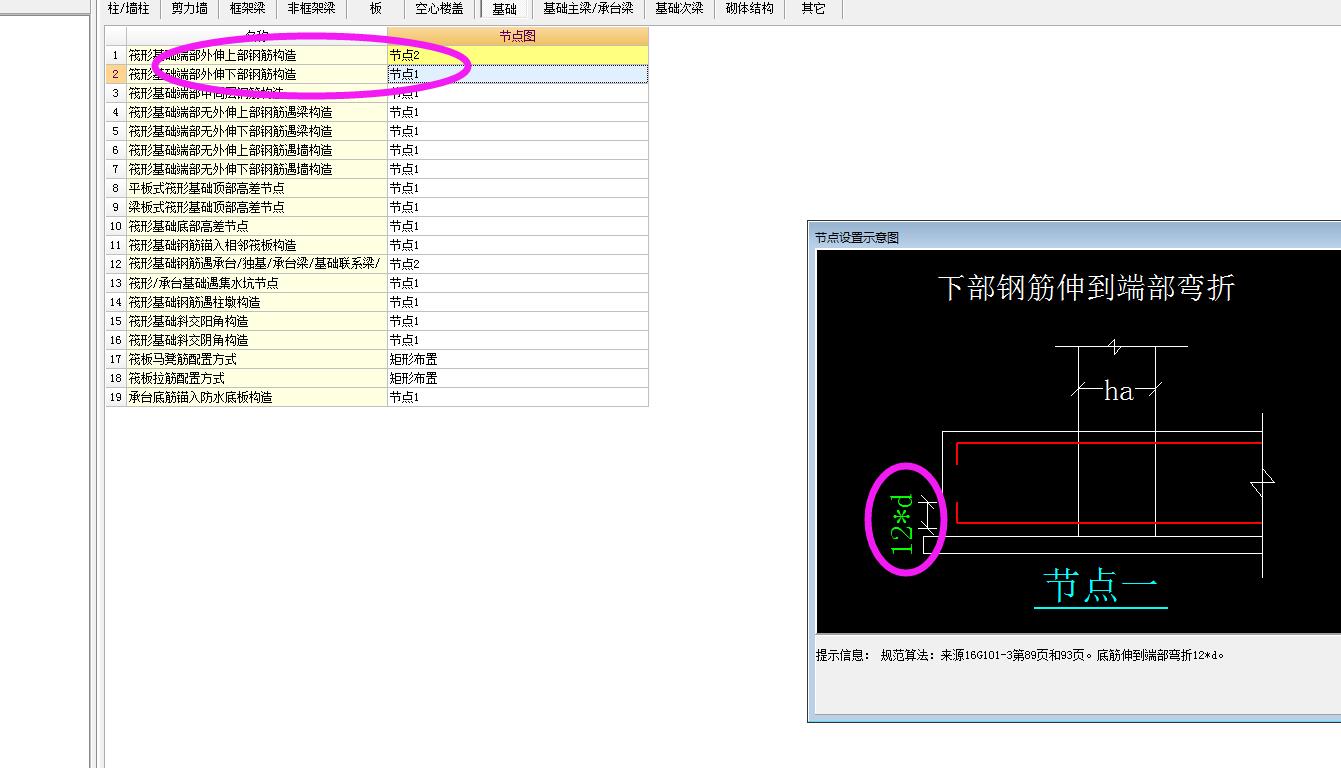Viewport: 1341px width, 768px height.
Task: Select row 平板式筏形基础顶部高差节点
Action: tap(256, 188)
